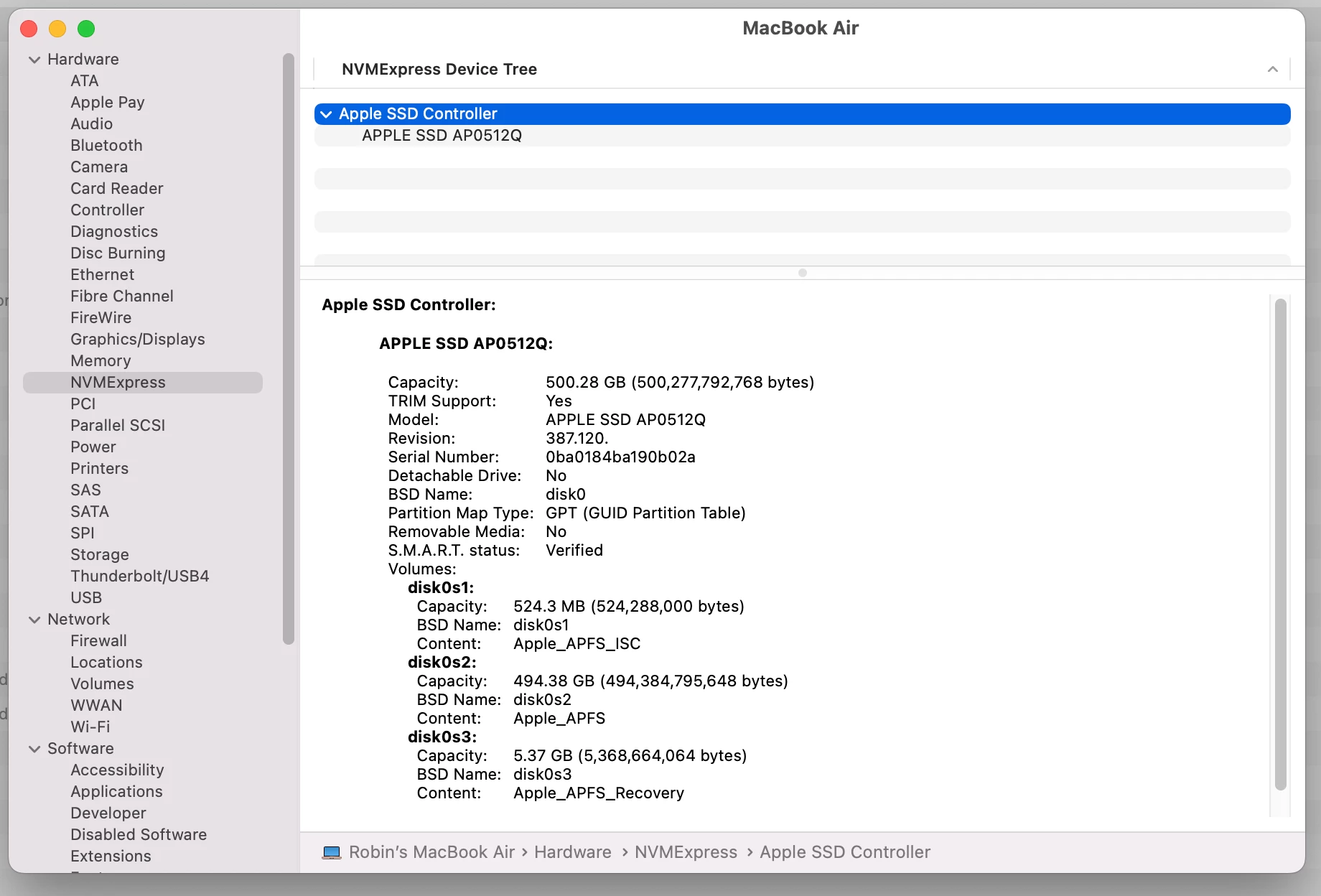Click the disk0s2 volume heading
The width and height of the screenshot is (1321, 896).
[442, 663]
